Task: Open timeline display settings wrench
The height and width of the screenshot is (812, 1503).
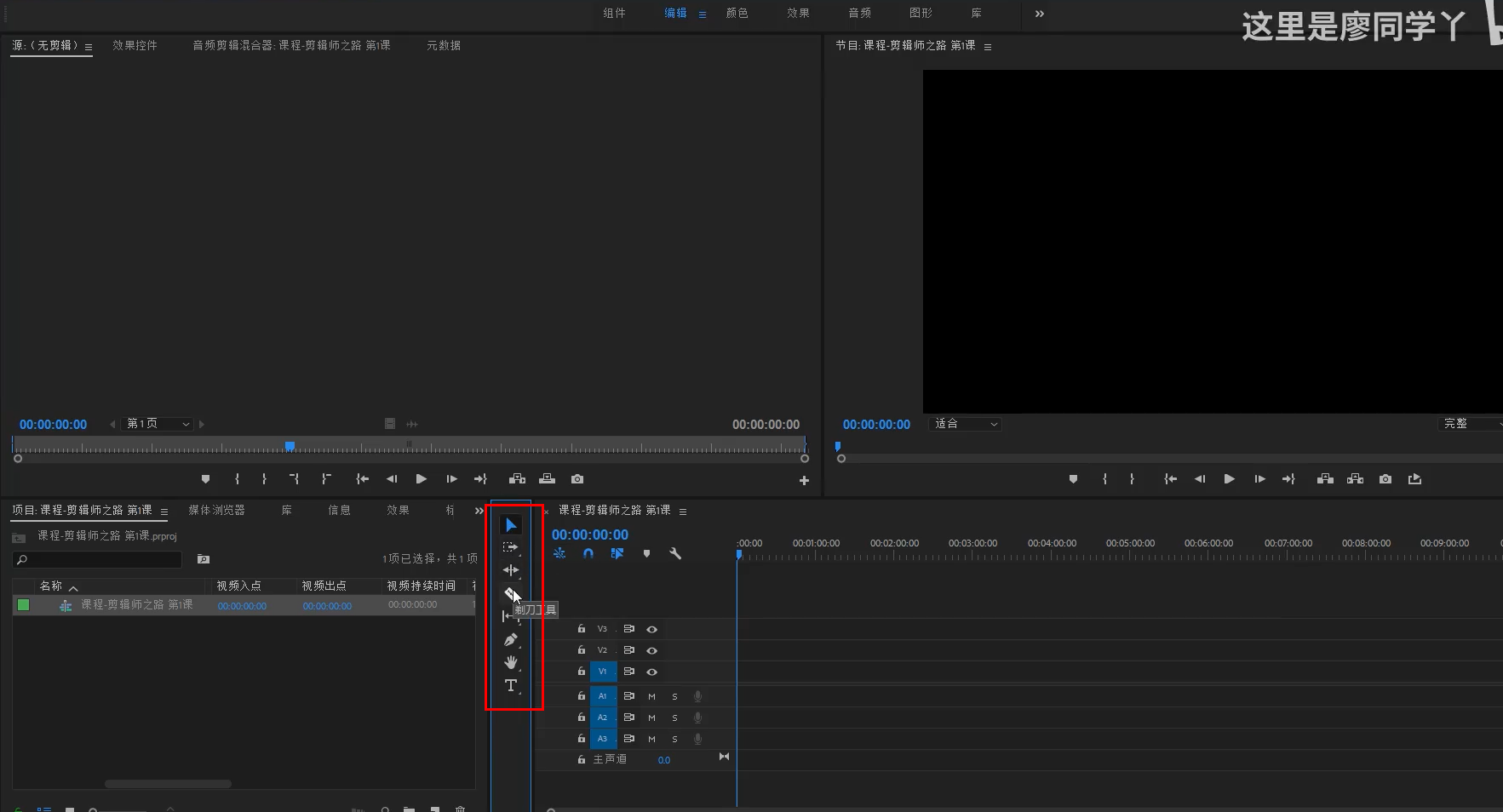Action: (x=675, y=553)
